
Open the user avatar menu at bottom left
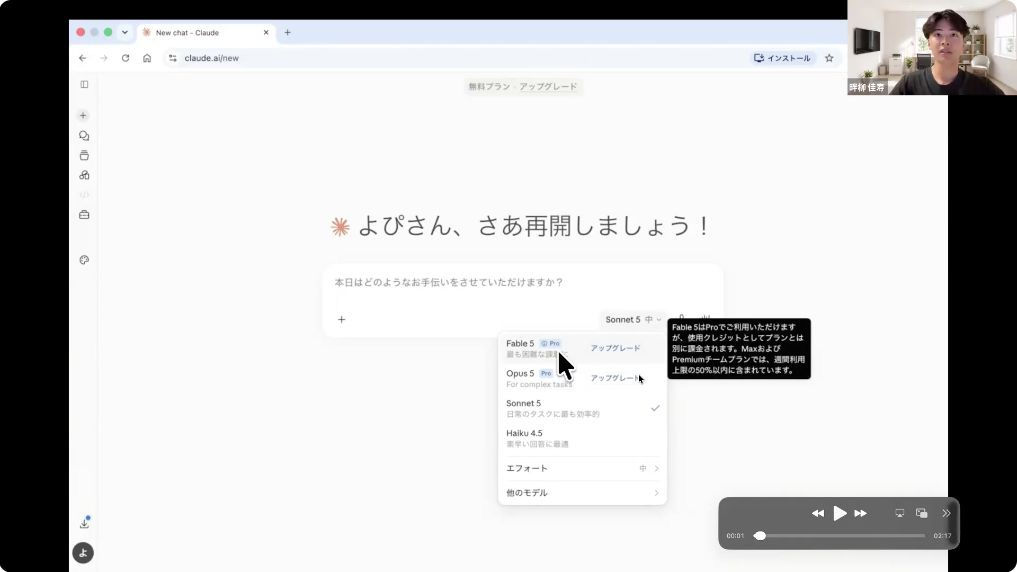coord(83,553)
